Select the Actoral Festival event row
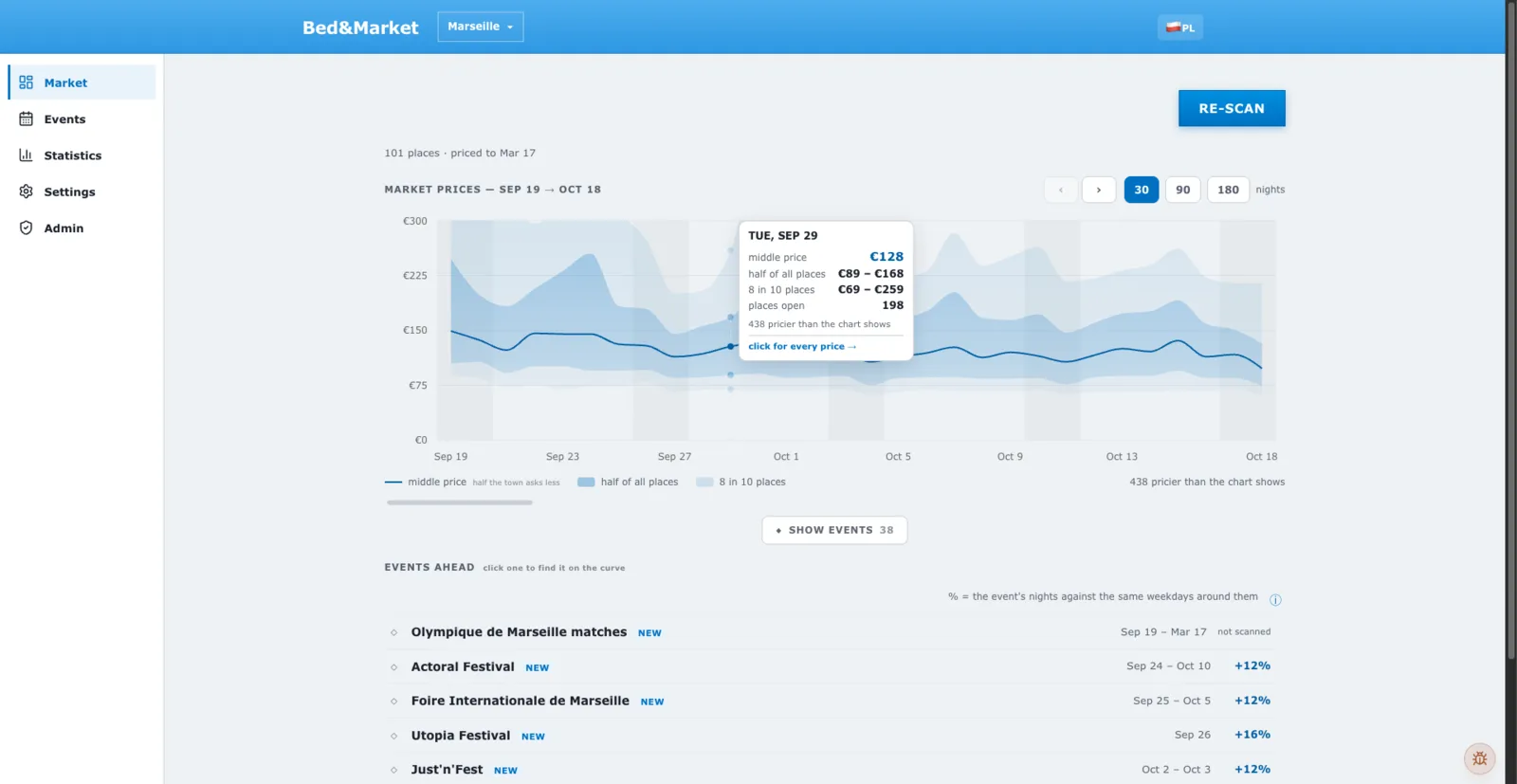Screen dimensions: 1517x784 831,667
